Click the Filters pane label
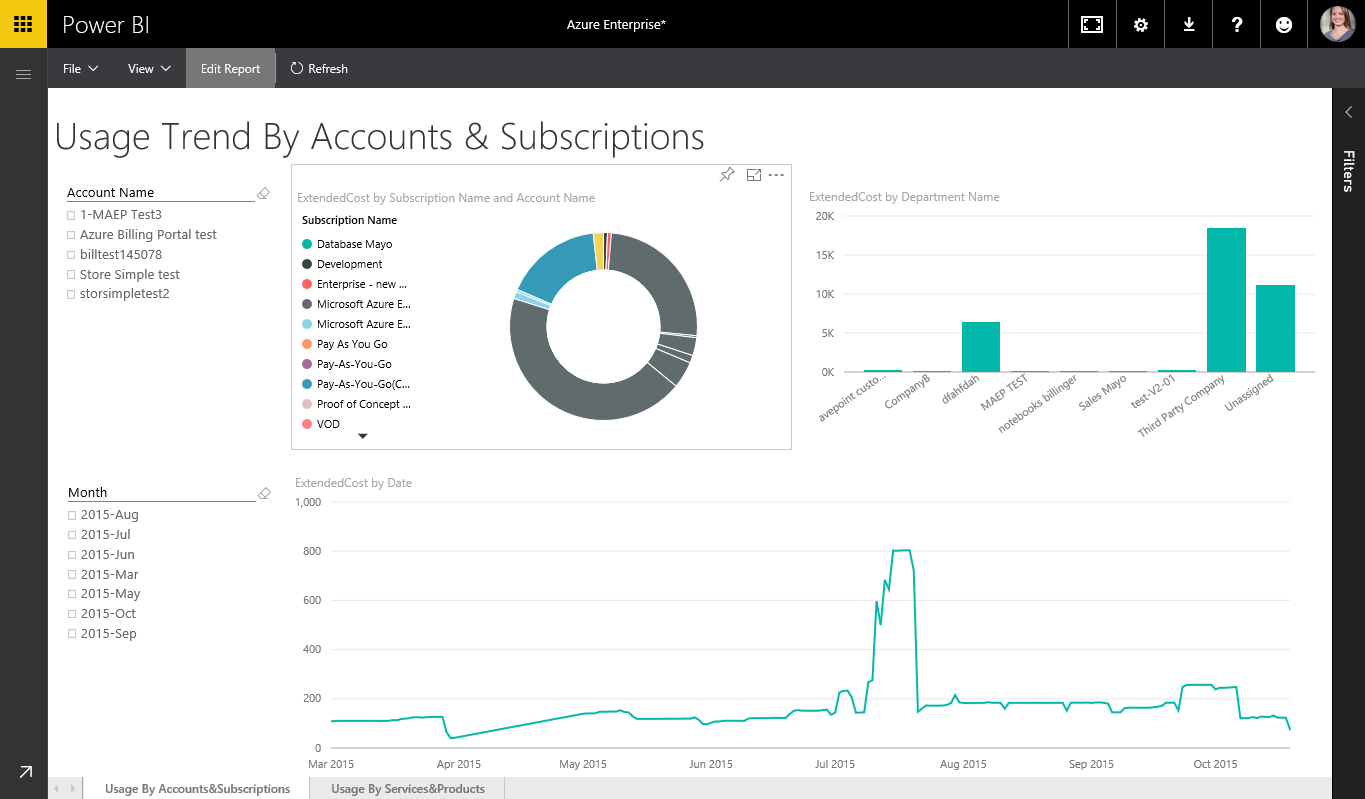Screen dimensions: 1365x799 coord(1348,171)
